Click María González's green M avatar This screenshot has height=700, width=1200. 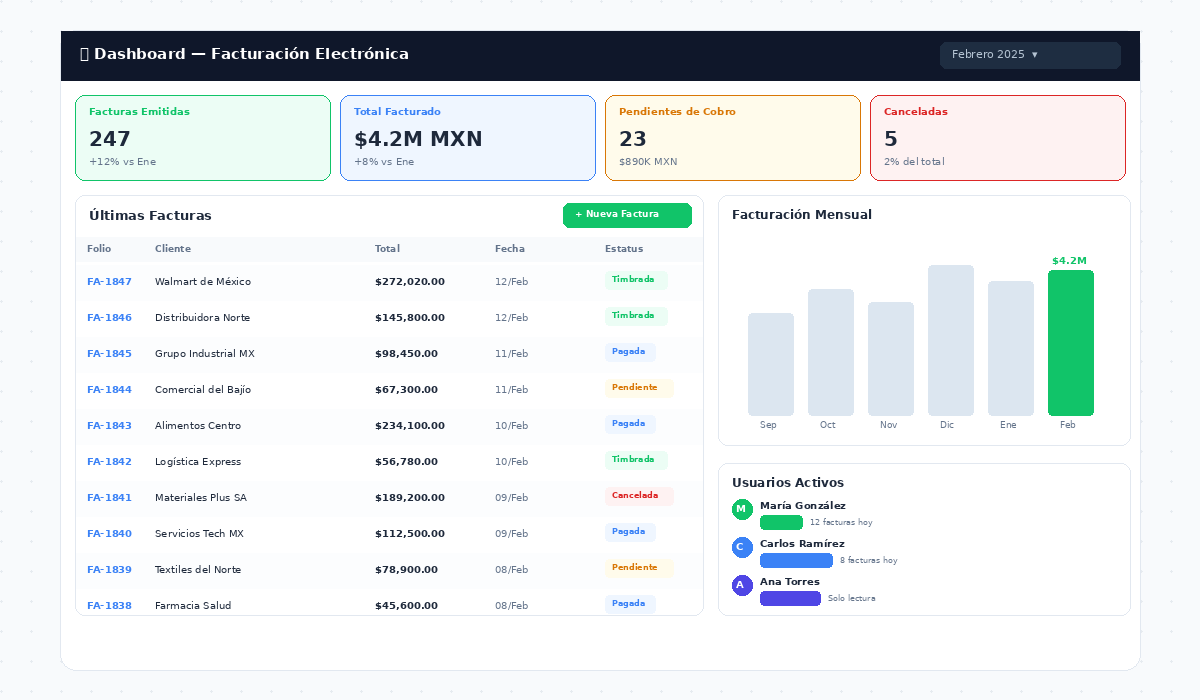tap(742, 510)
